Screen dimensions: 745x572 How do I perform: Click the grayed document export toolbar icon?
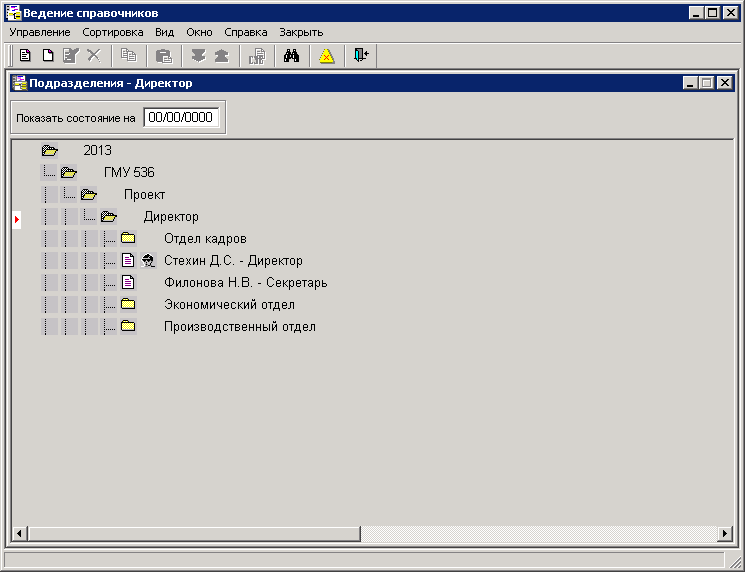257,56
